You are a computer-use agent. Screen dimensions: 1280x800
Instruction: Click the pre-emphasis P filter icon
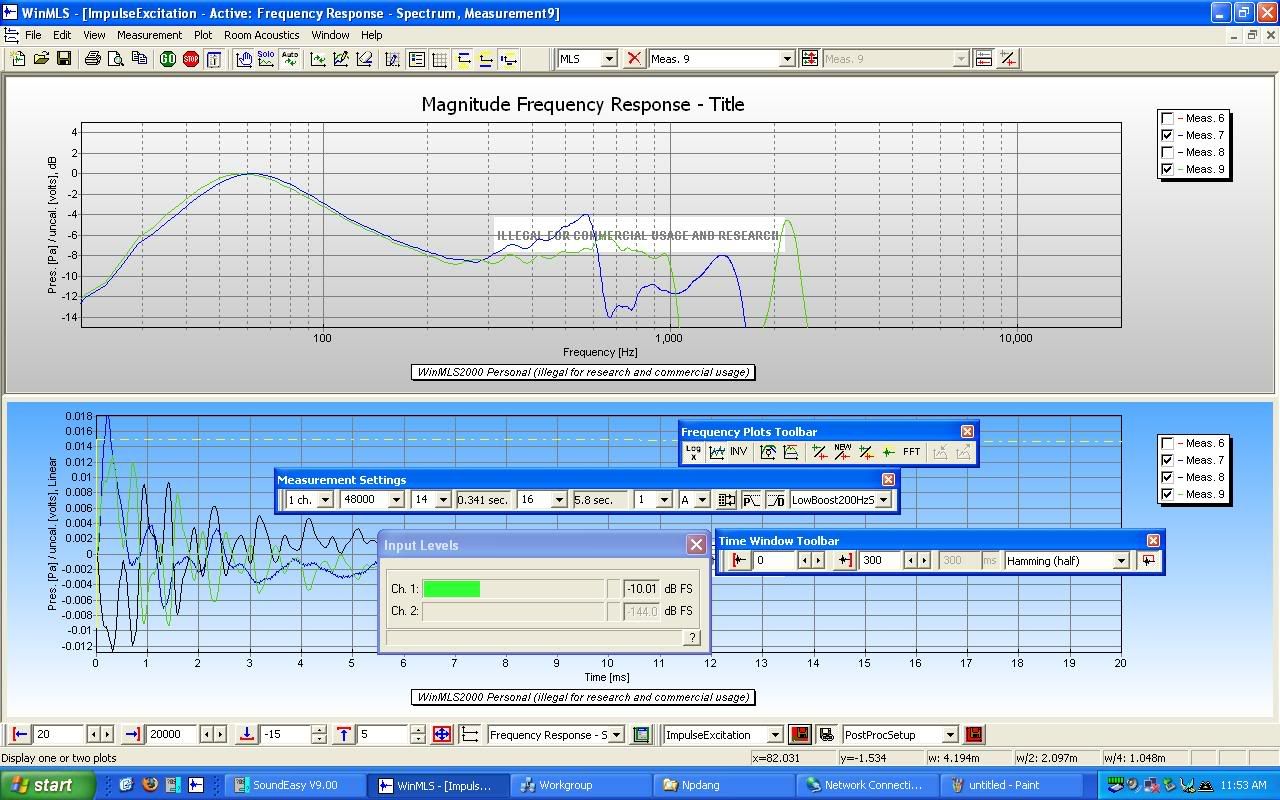click(x=751, y=499)
